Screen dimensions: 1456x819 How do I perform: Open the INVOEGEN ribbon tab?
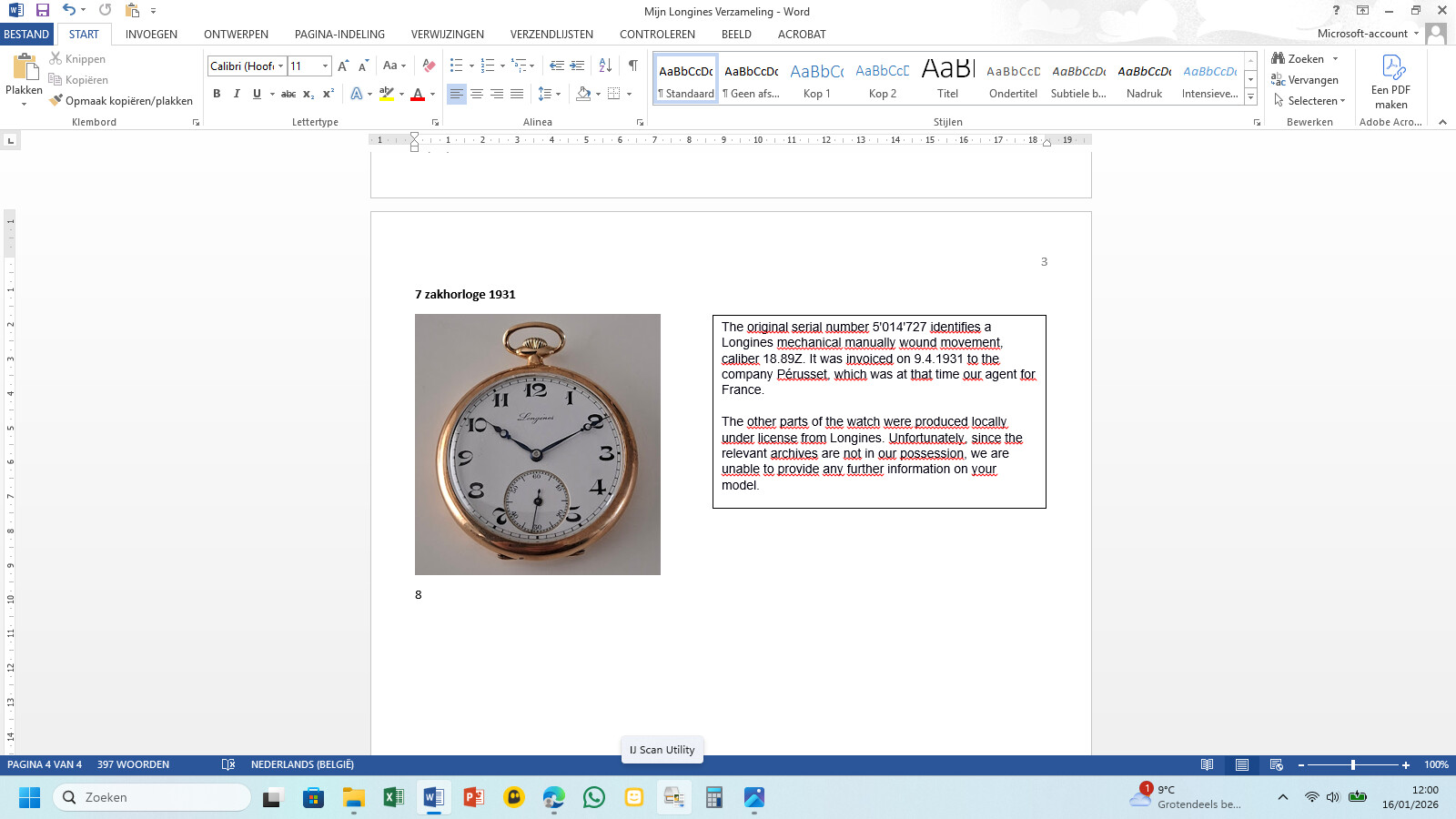point(151,35)
